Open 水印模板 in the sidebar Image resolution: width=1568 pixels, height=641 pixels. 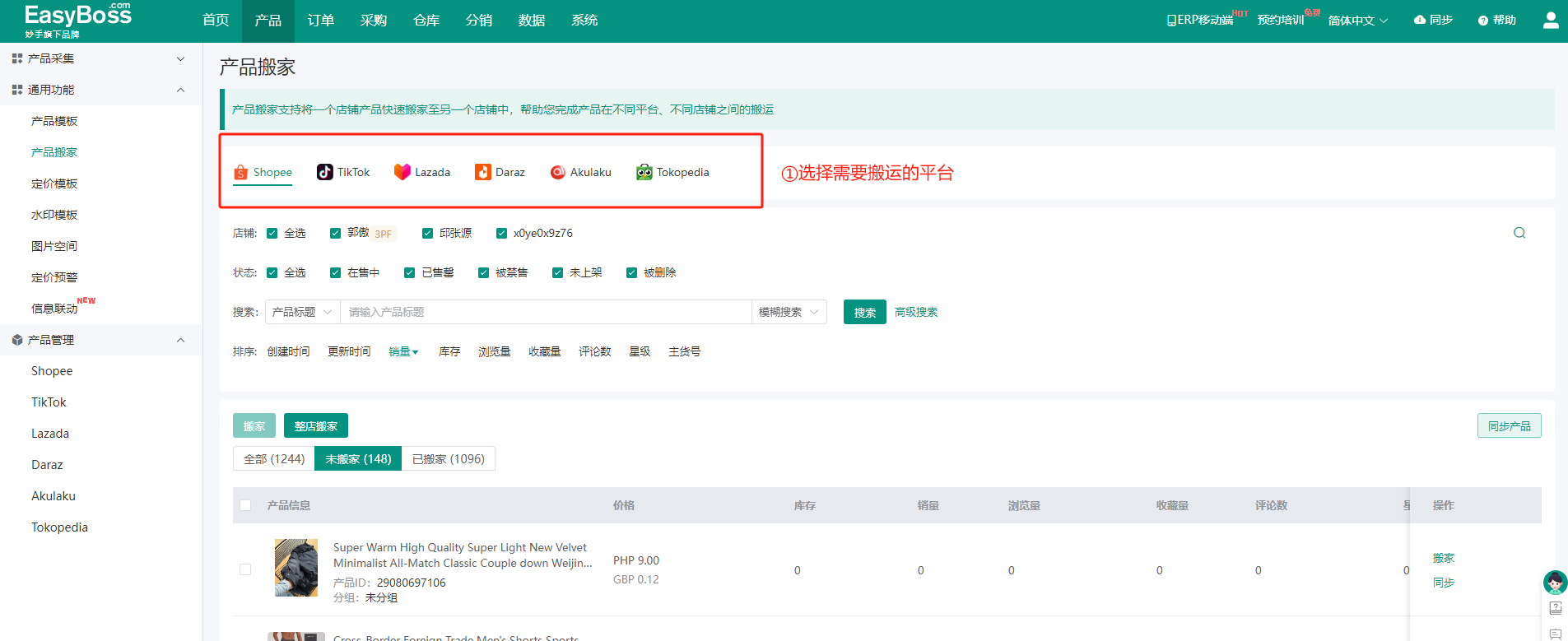(54, 215)
